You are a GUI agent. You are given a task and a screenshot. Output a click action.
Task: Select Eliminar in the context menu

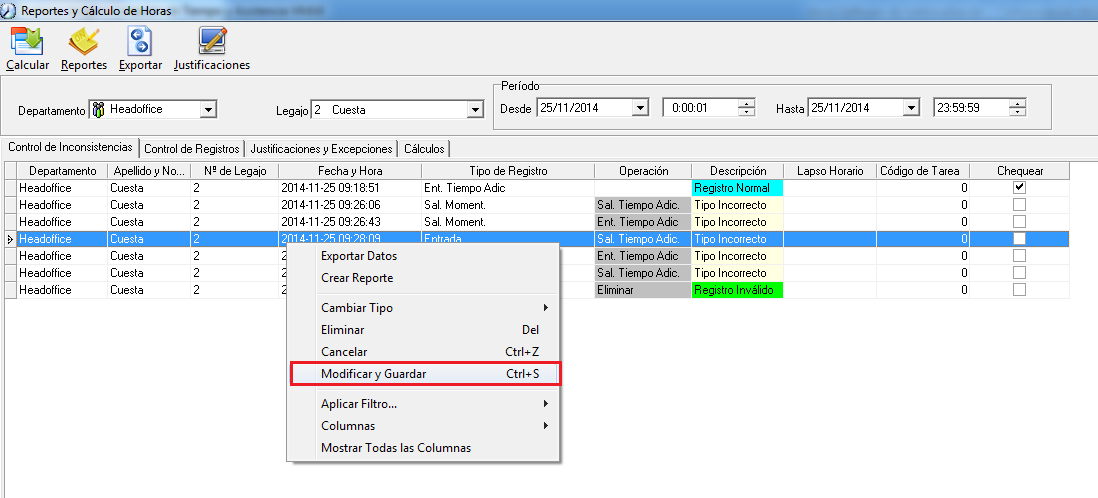coord(424,330)
